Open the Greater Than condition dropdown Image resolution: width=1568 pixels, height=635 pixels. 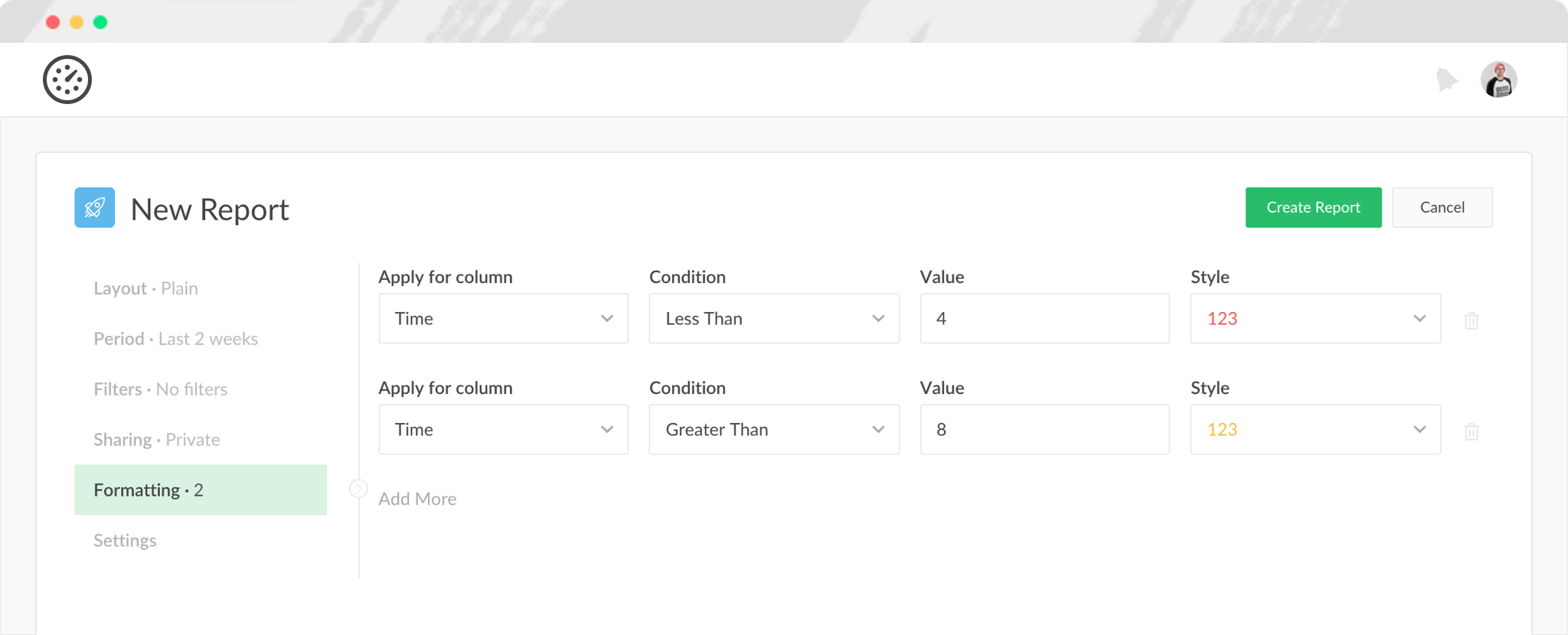point(774,429)
